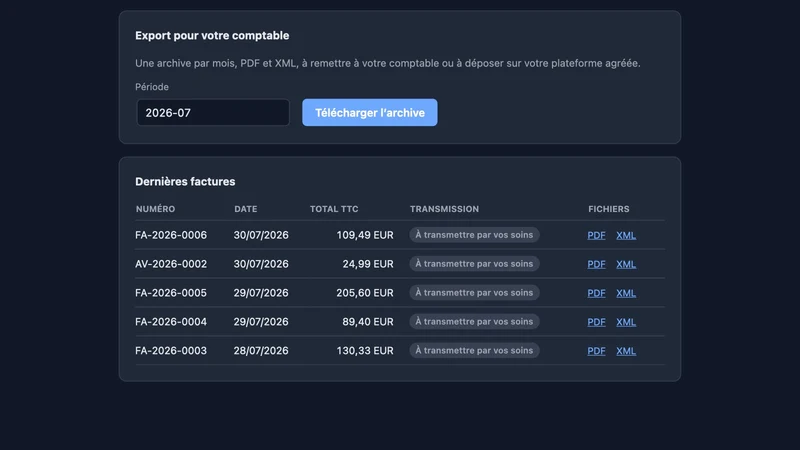View the PDF file for FA-2026-0004

(596, 322)
